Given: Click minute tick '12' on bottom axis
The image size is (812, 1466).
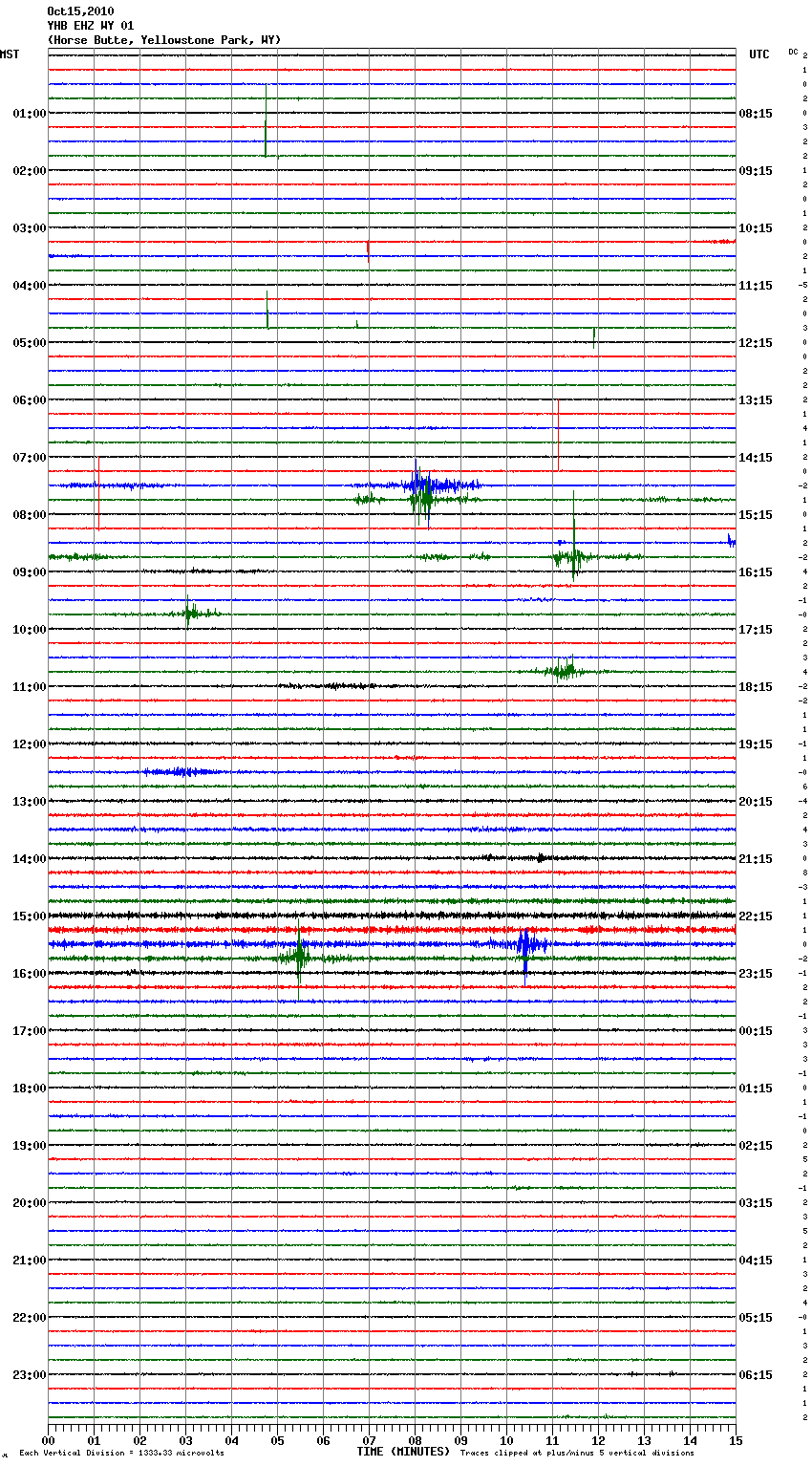Looking at the screenshot, I should click(598, 1440).
